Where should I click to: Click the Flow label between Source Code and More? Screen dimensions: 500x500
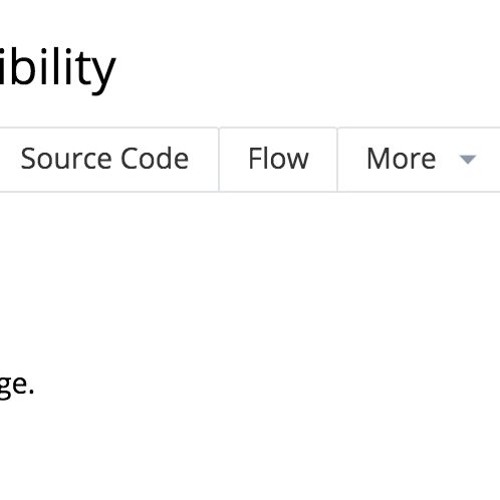(x=278, y=159)
